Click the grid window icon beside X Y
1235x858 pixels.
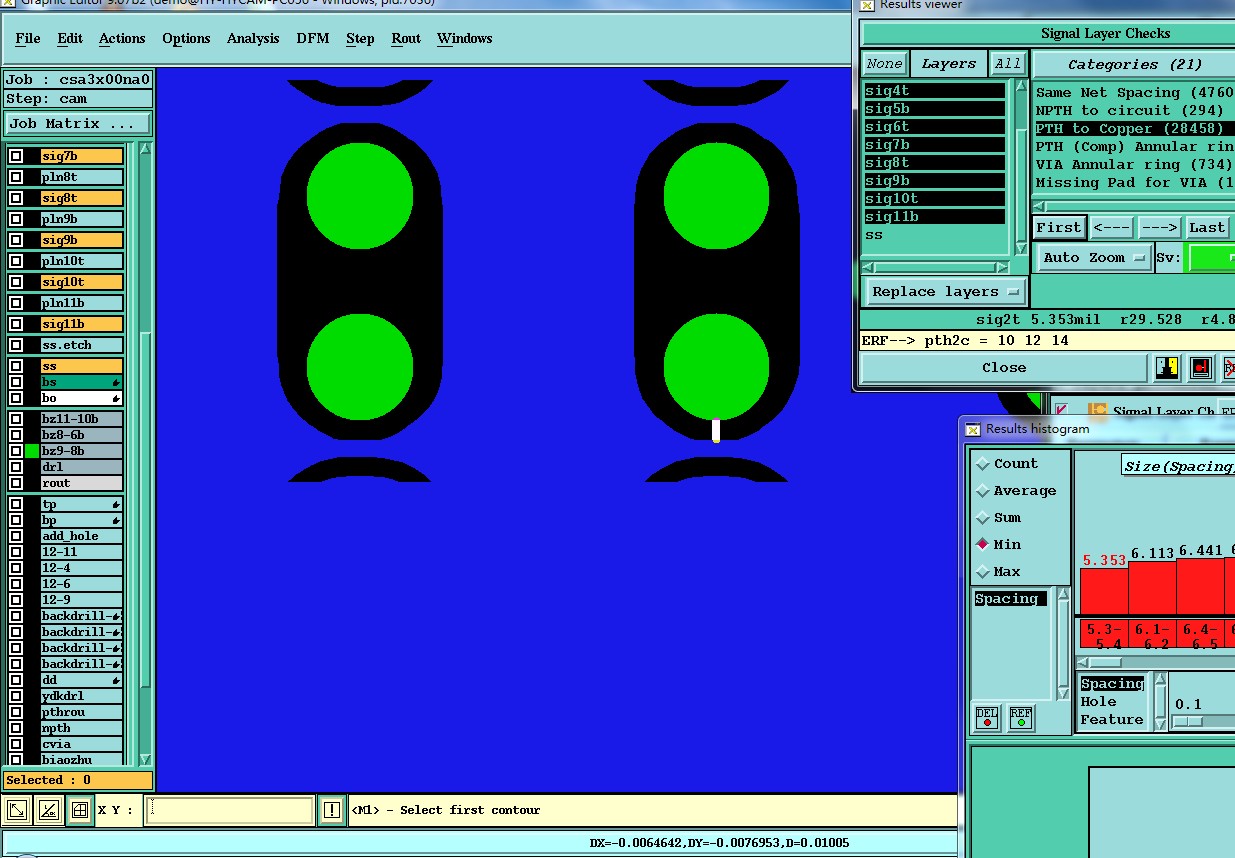point(80,810)
